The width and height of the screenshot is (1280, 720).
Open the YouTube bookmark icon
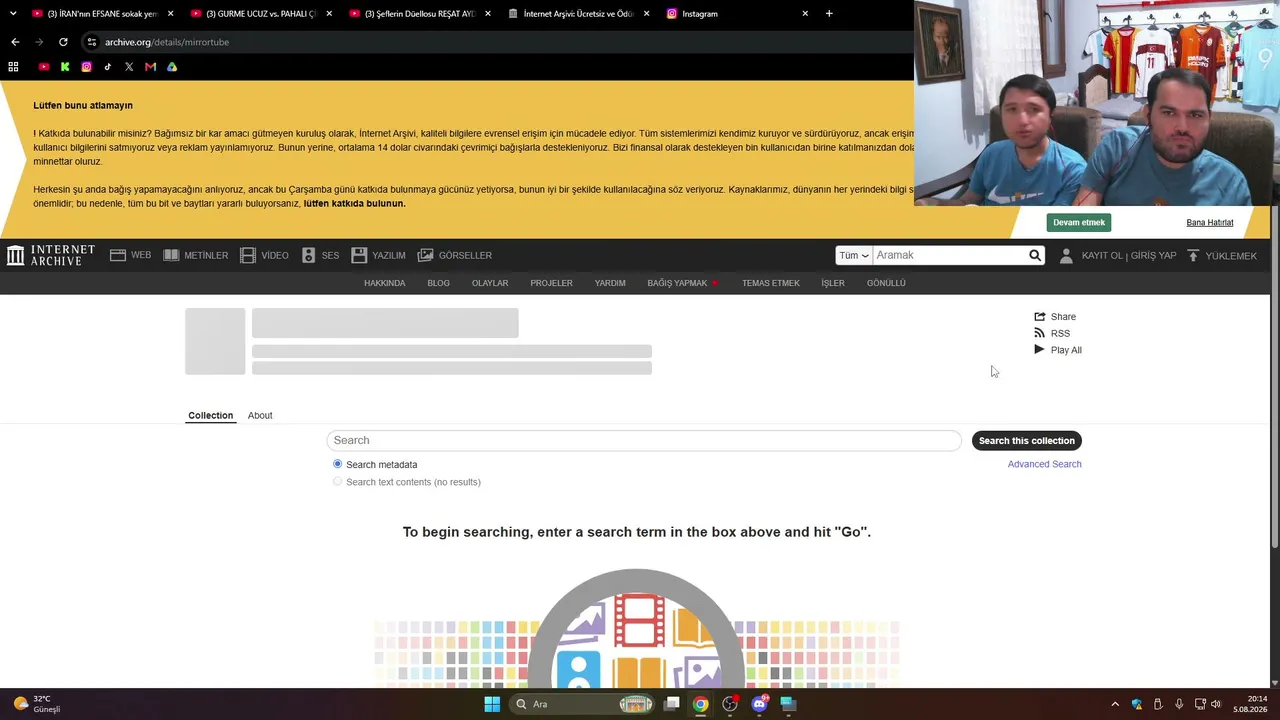[44, 67]
